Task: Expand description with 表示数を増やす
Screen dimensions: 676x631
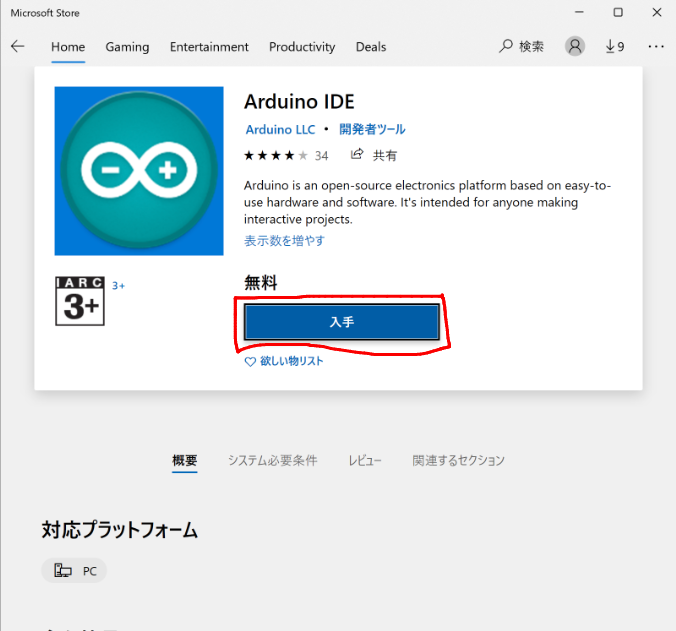Action: pos(284,241)
